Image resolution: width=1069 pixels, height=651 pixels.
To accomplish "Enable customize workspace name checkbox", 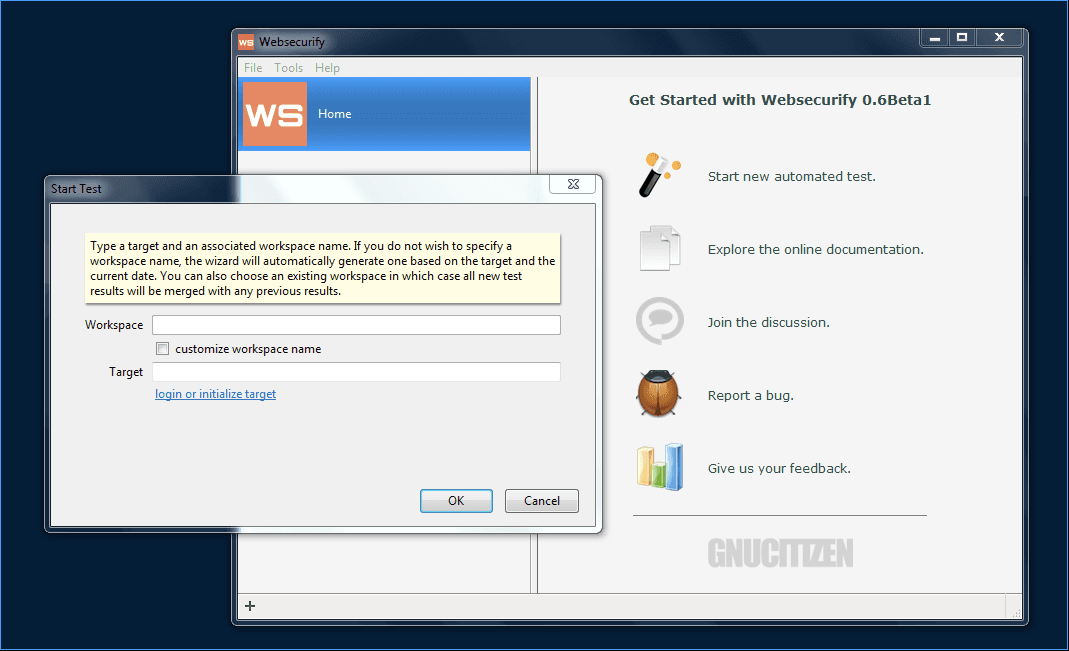I will coord(162,349).
